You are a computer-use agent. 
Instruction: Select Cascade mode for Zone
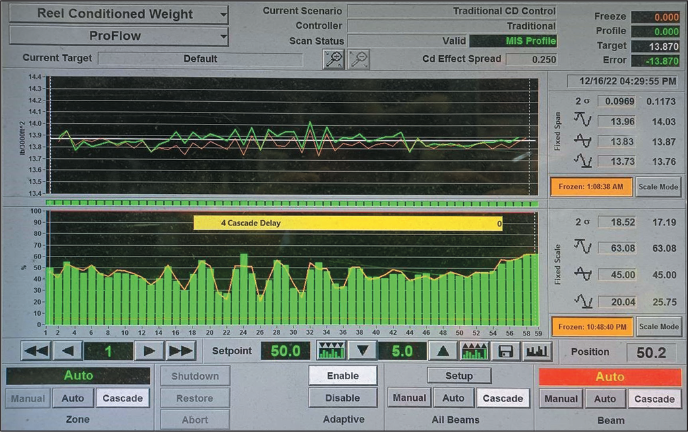tap(122, 398)
